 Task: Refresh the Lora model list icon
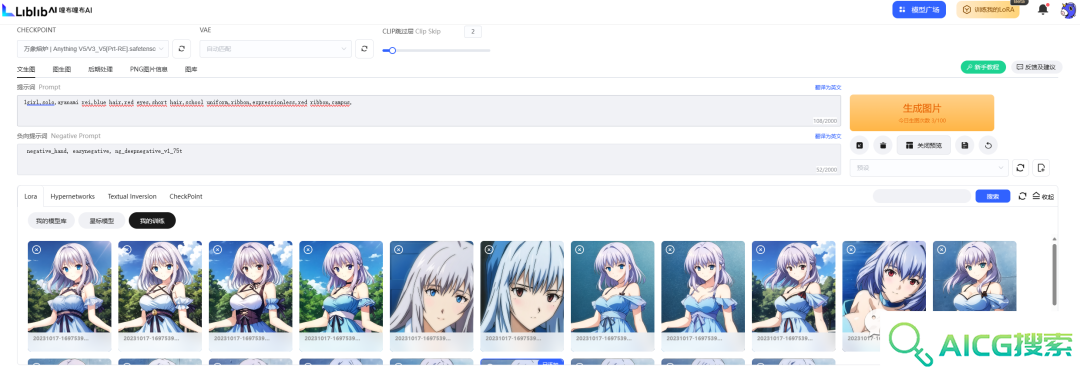click(x=1022, y=196)
